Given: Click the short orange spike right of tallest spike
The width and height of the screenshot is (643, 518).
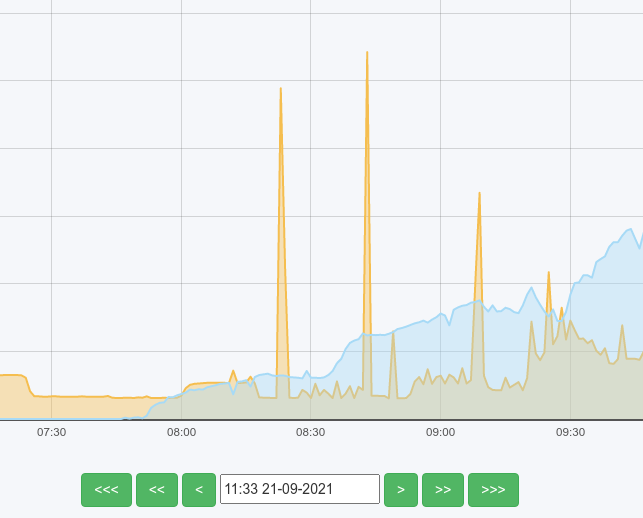Looking at the screenshot, I should [x=392, y=333].
